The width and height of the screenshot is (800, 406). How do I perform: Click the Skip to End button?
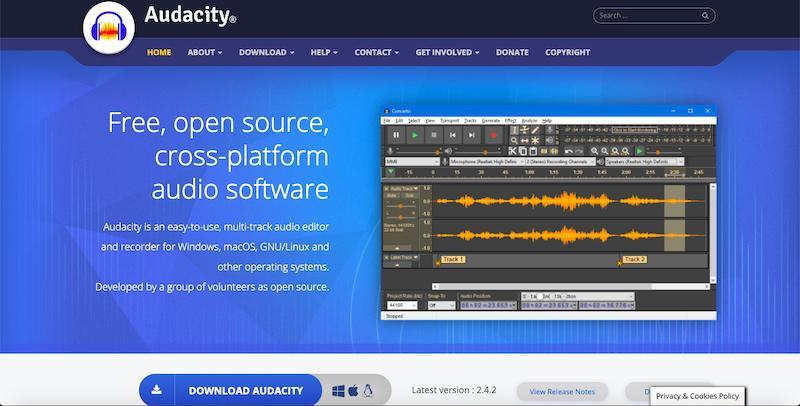(x=471, y=135)
